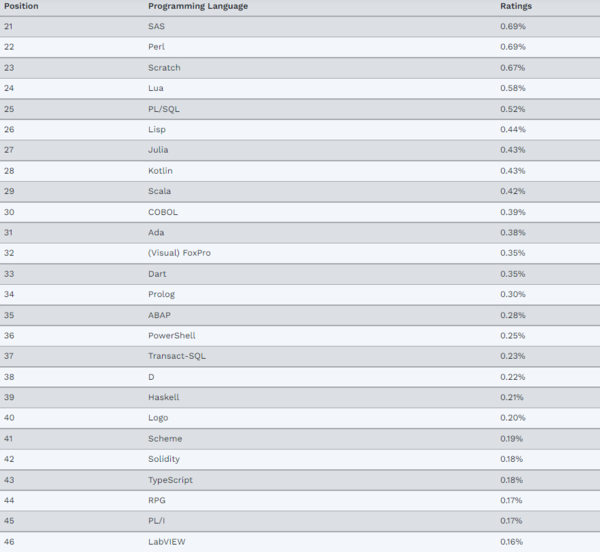The width and height of the screenshot is (600, 552).
Task: Click the Transact-SQL language cell
Action: click(x=177, y=356)
